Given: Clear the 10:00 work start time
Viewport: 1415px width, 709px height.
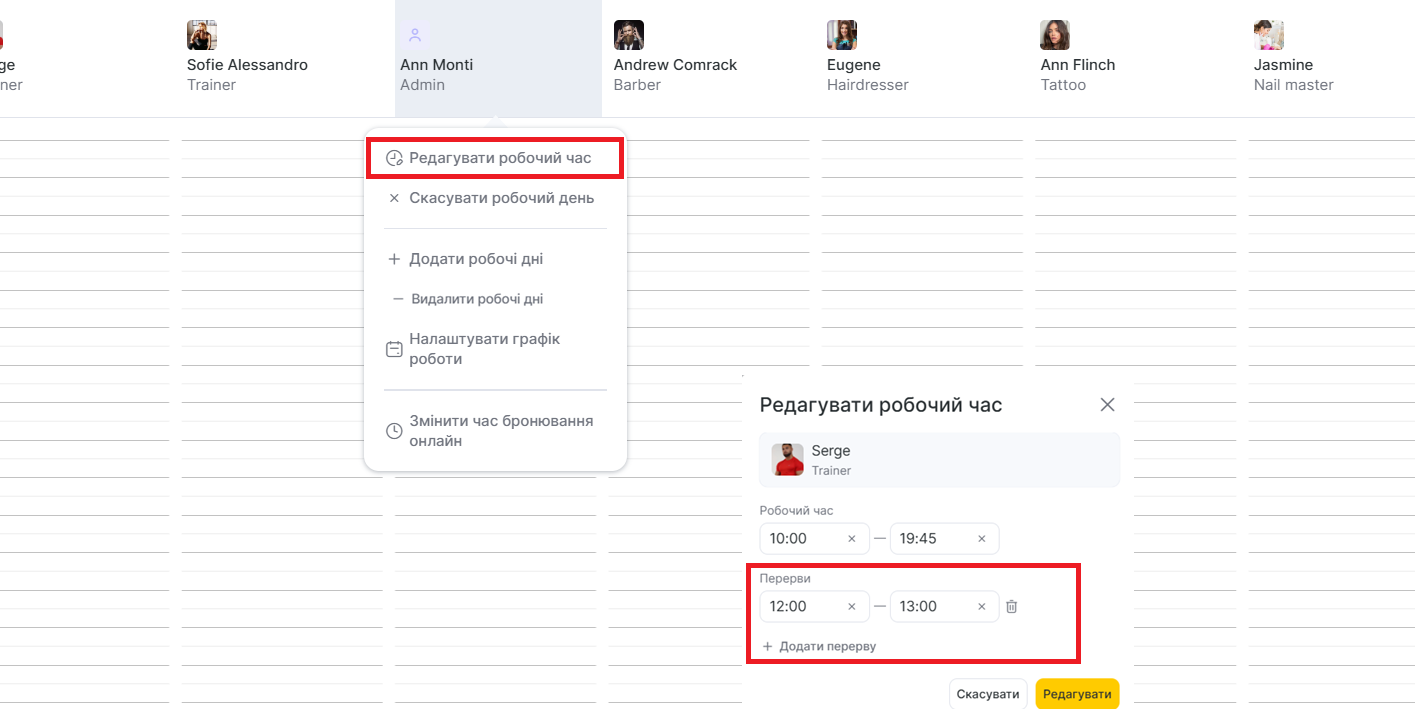Looking at the screenshot, I should click(852, 539).
